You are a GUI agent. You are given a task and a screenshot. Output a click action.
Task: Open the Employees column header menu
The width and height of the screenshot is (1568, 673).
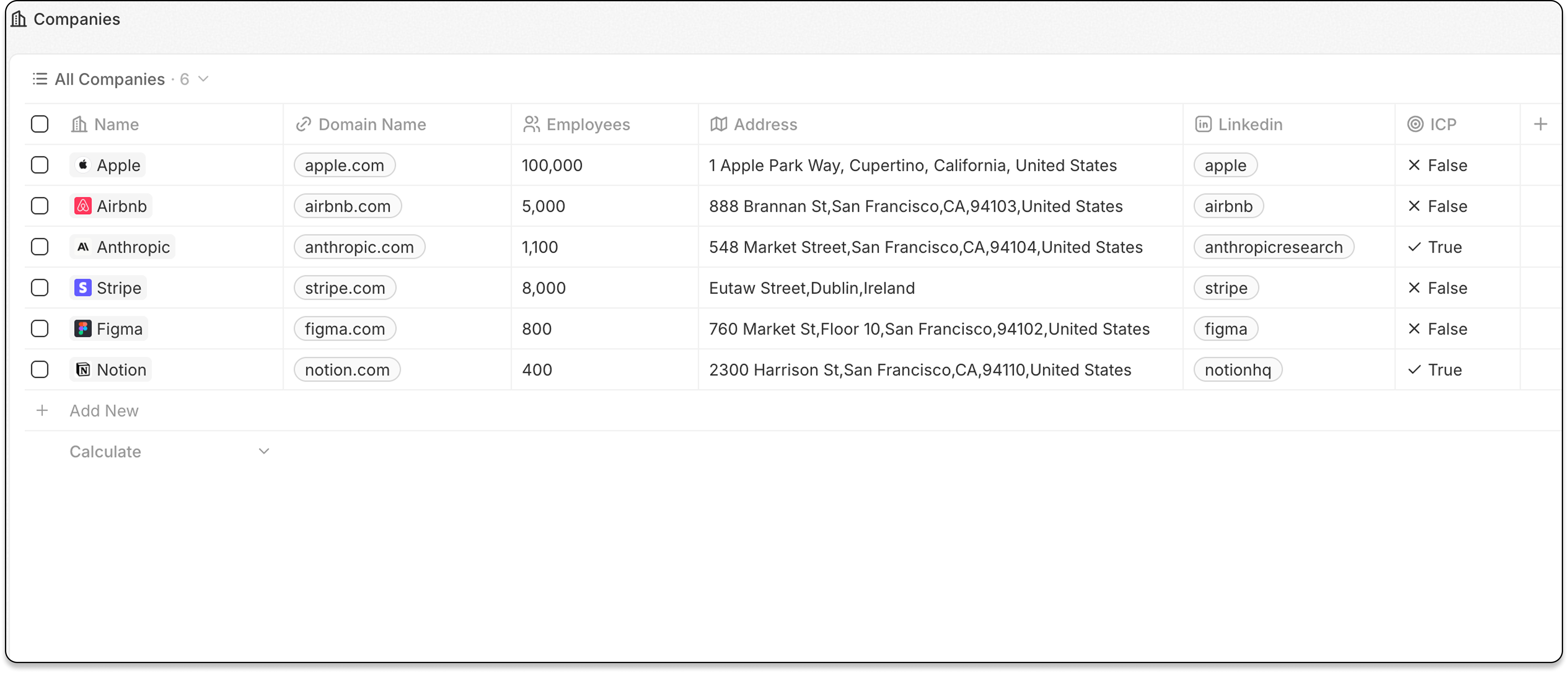(x=588, y=124)
